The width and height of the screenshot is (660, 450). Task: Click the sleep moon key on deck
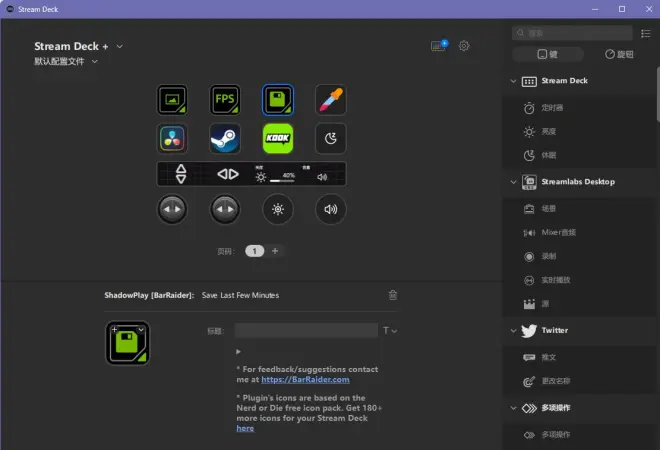pyautogui.click(x=331, y=138)
